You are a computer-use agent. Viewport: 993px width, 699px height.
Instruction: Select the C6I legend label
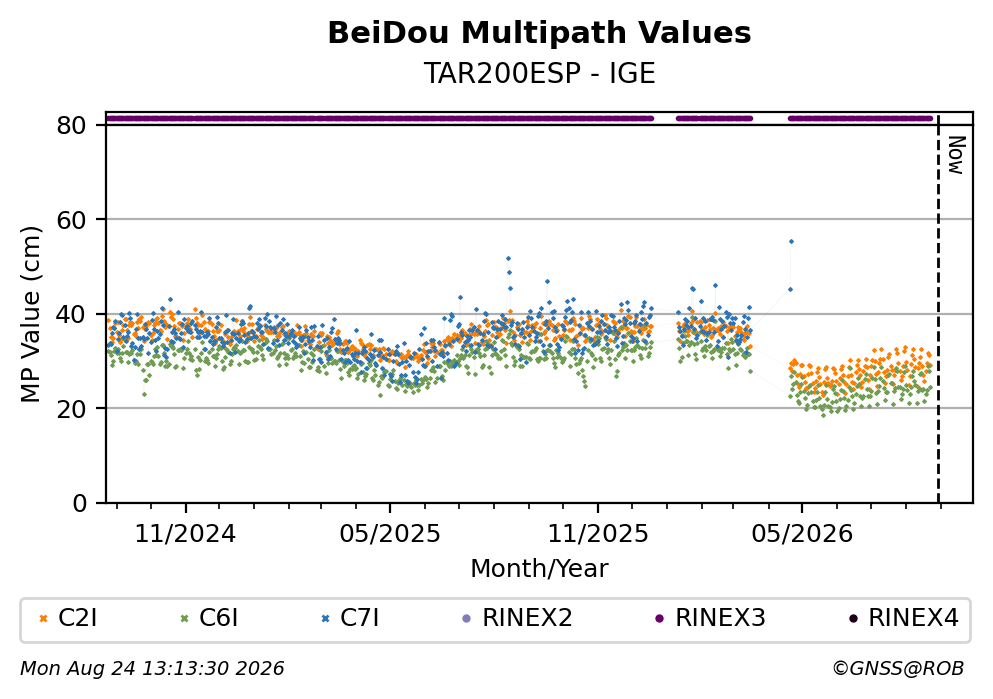218,618
